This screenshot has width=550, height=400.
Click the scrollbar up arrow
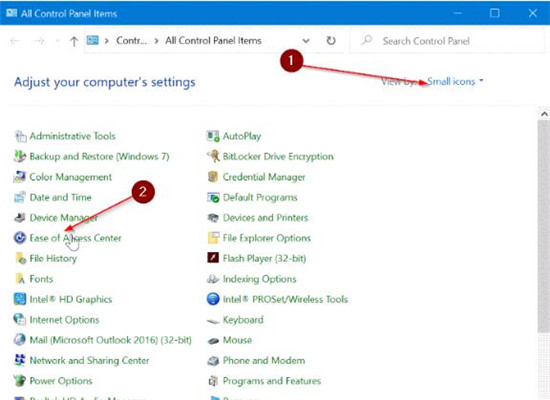click(x=544, y=114)
